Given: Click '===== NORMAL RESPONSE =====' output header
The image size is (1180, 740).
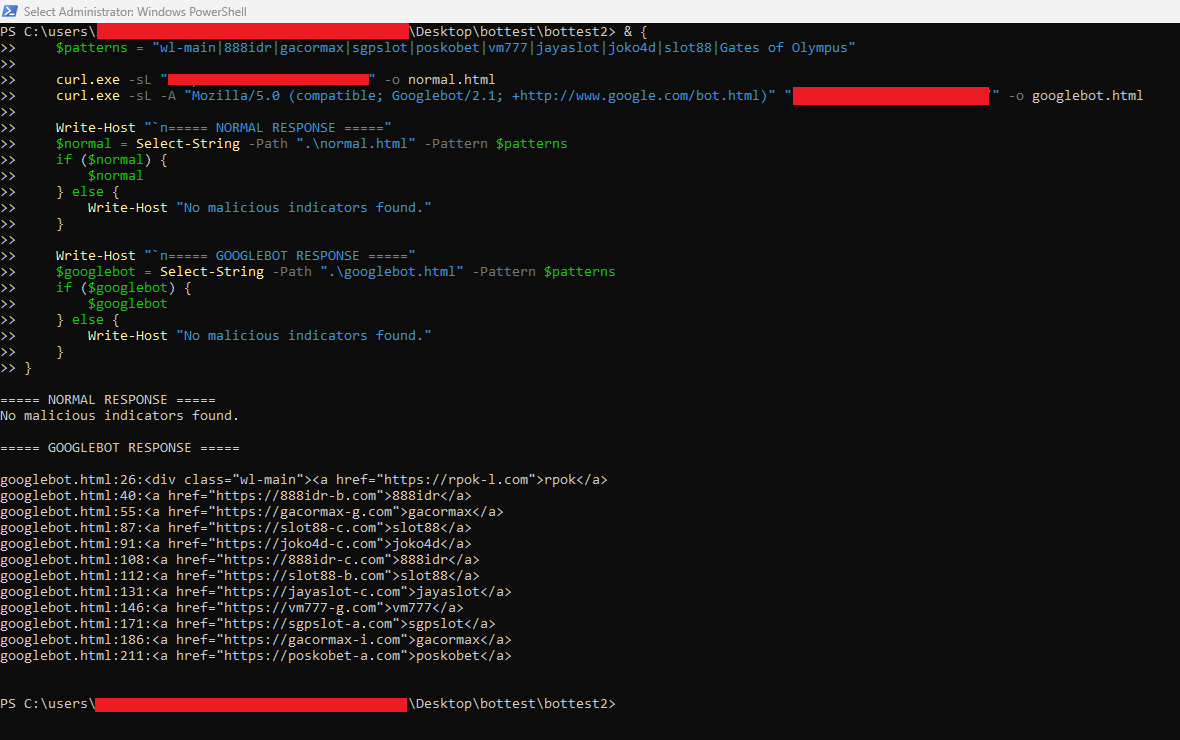Looking at the screenshot, I should [108, 400].
